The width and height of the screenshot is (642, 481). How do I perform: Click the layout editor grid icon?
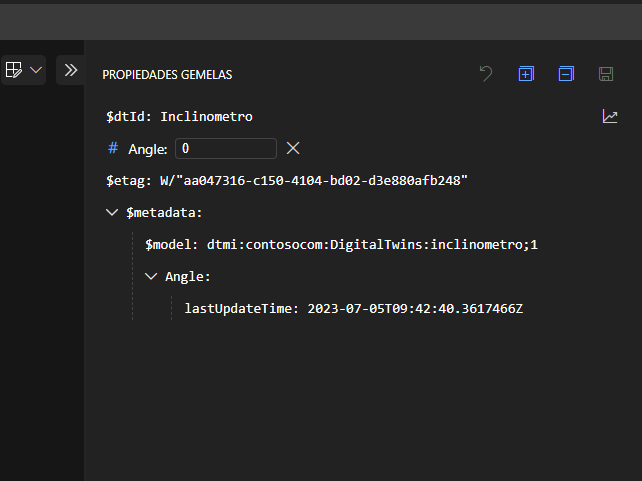14,70
